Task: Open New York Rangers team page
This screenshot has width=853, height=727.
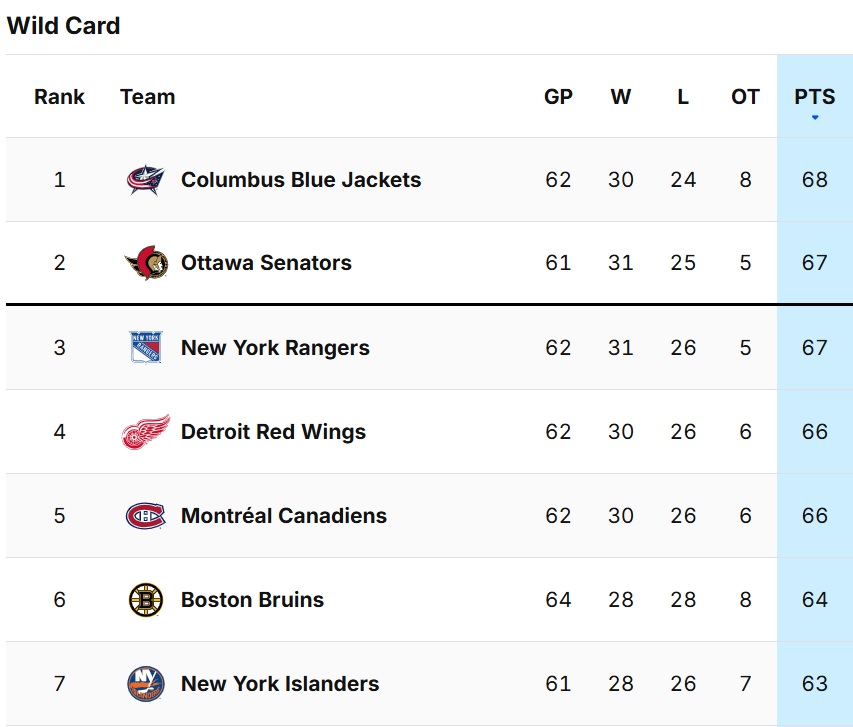Action: click(x=275, y=347)
